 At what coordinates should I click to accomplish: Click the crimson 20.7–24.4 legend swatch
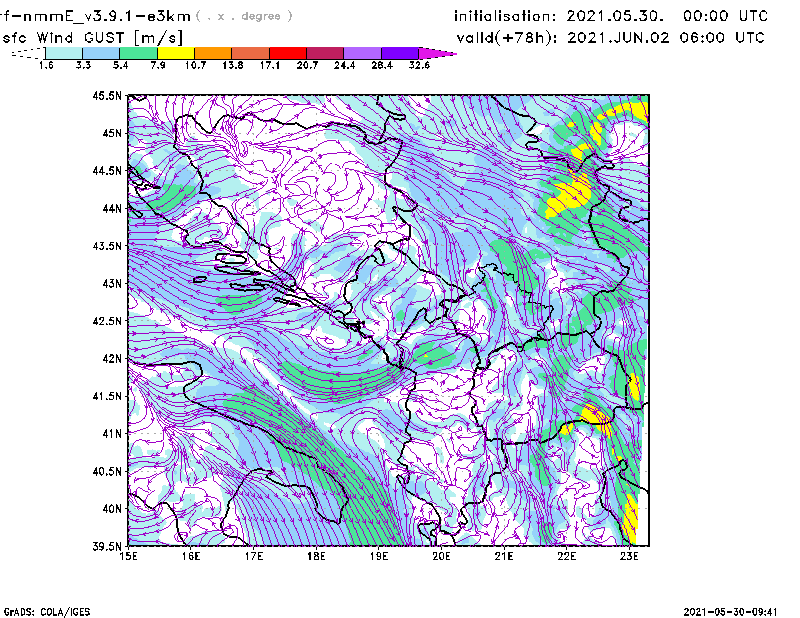(325, 53)
